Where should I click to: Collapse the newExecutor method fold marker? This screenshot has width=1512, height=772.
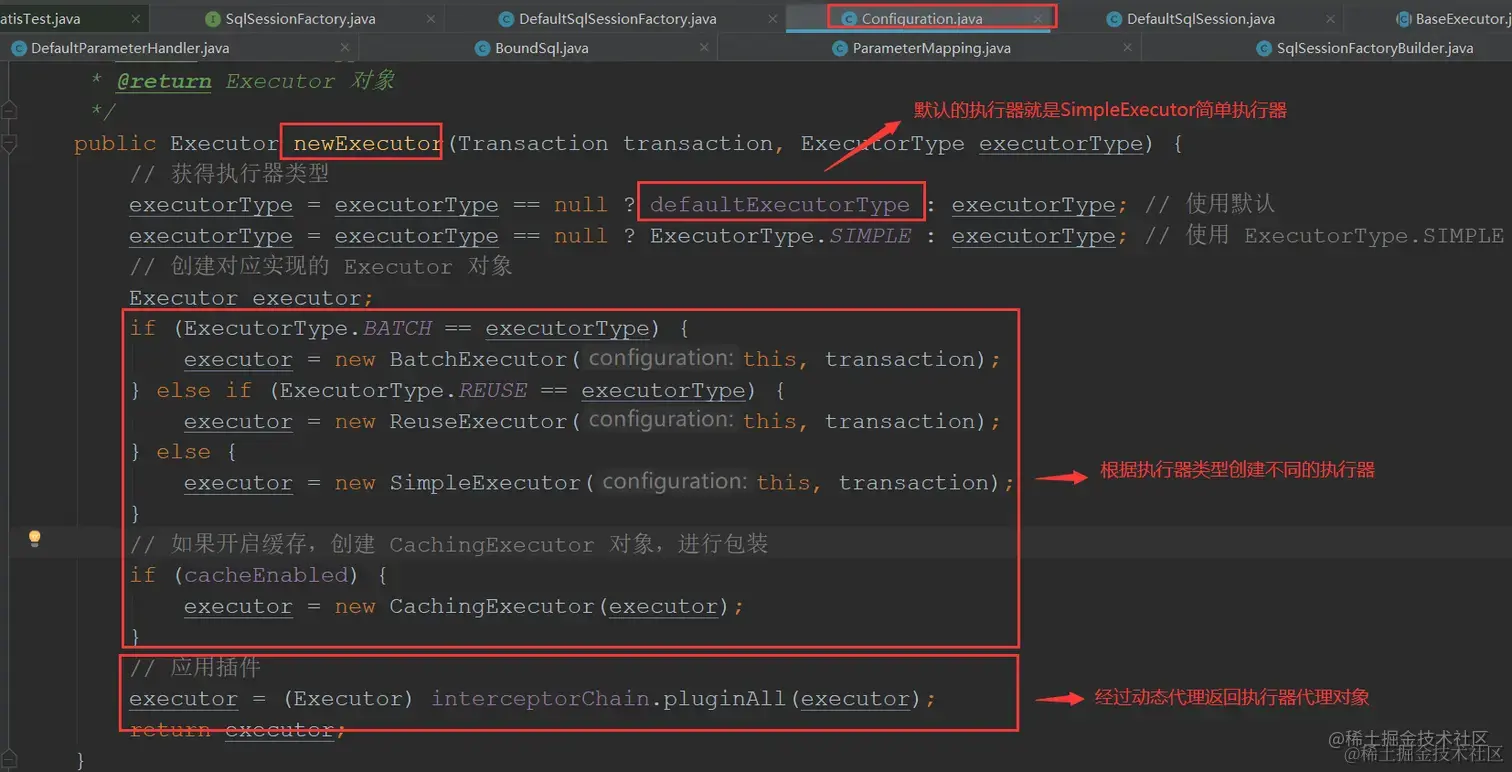(9, 144)
